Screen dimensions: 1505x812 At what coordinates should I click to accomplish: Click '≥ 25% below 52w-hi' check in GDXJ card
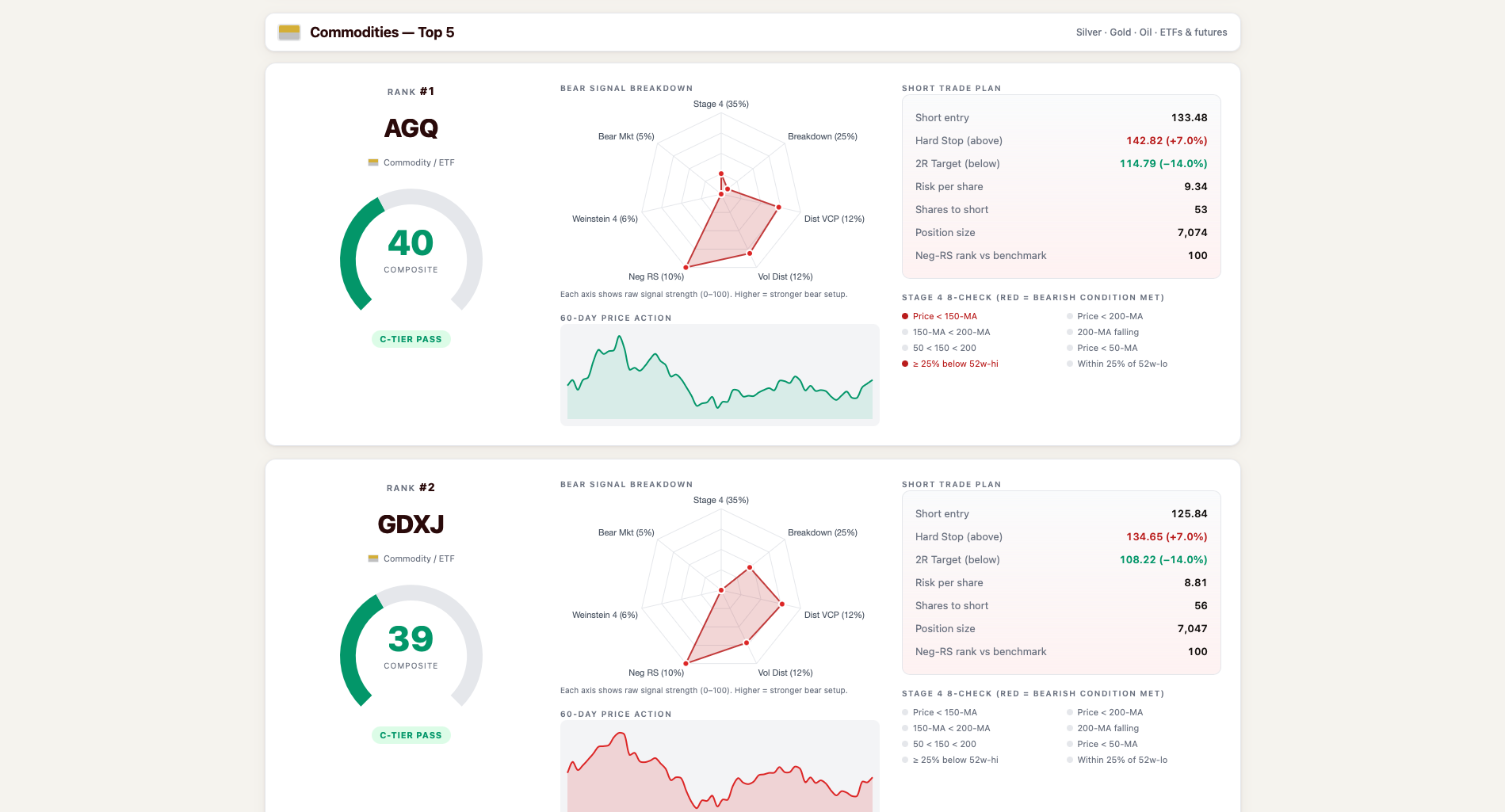950,760
